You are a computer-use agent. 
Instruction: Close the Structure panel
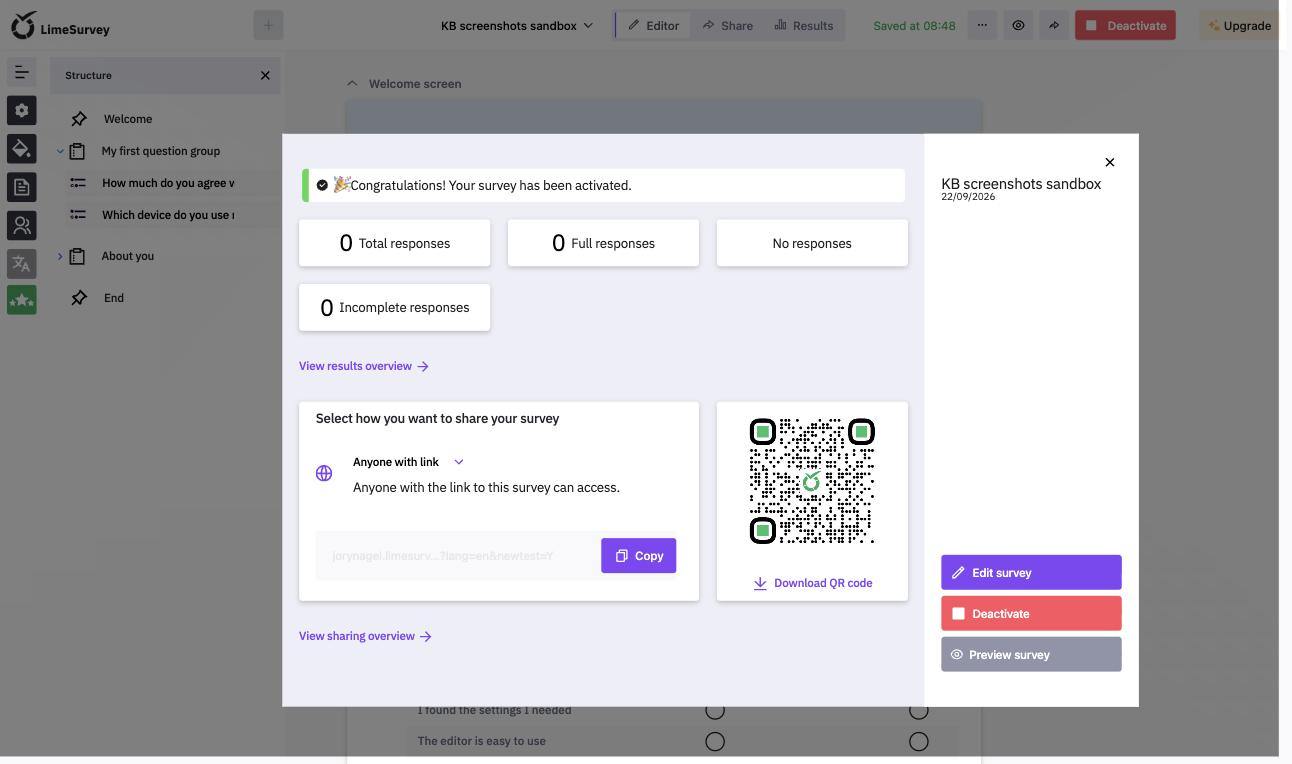(x=265, y=75)
